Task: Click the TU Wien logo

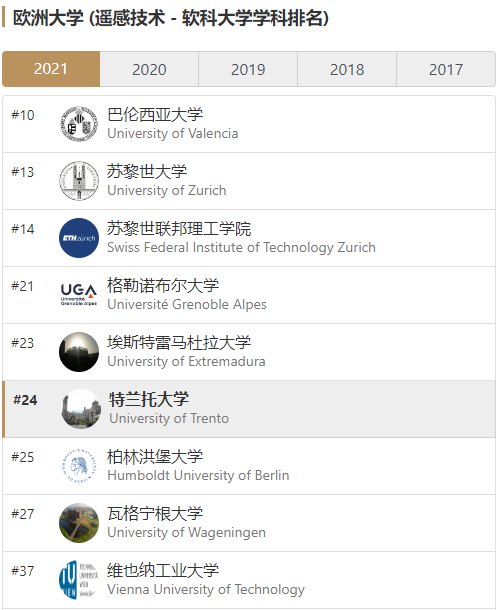Action: pyautogui.click(x=79, y=580)
